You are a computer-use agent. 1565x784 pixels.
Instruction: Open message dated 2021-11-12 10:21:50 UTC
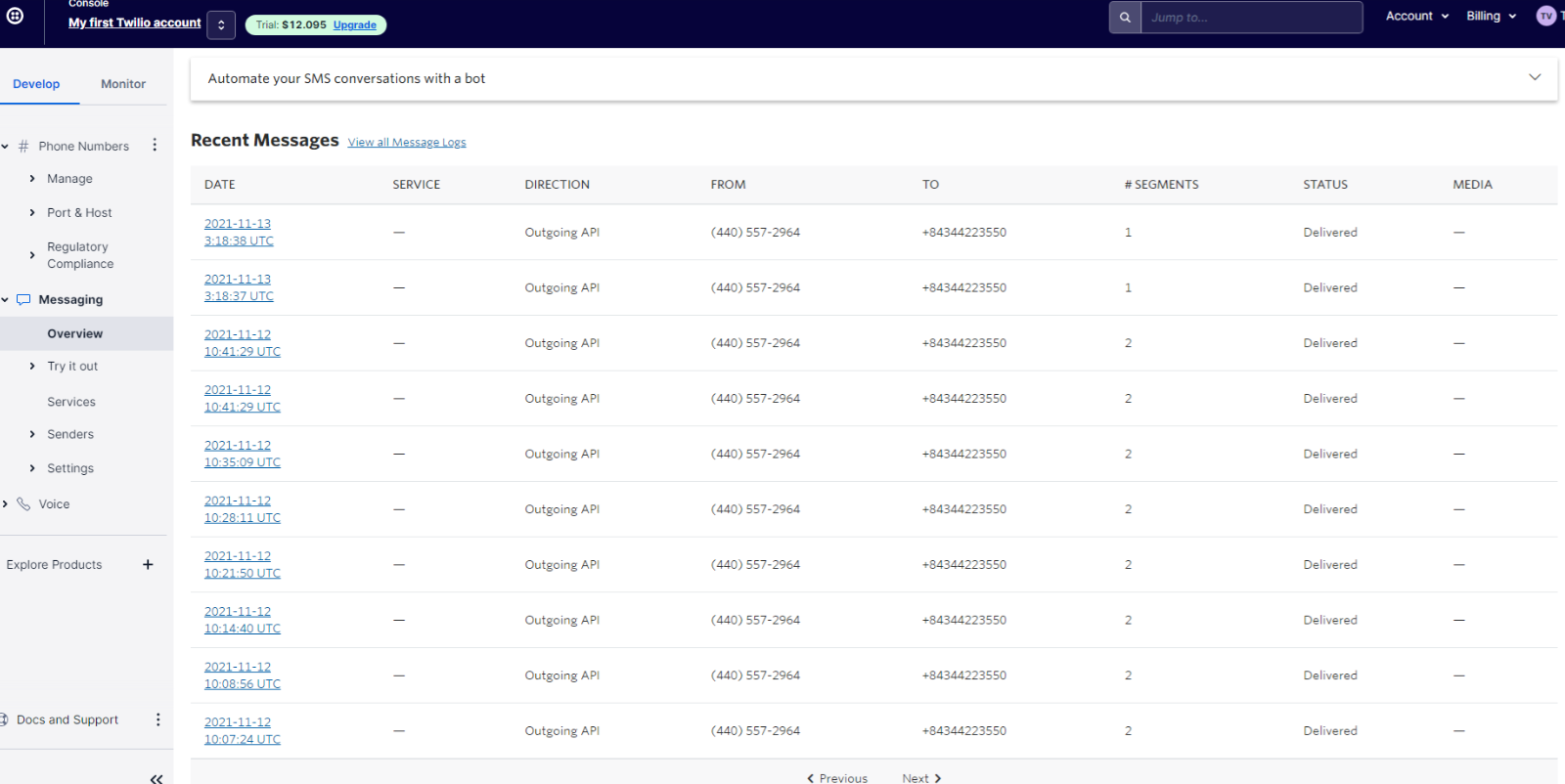pyautogui.click(x=242, y=564)
